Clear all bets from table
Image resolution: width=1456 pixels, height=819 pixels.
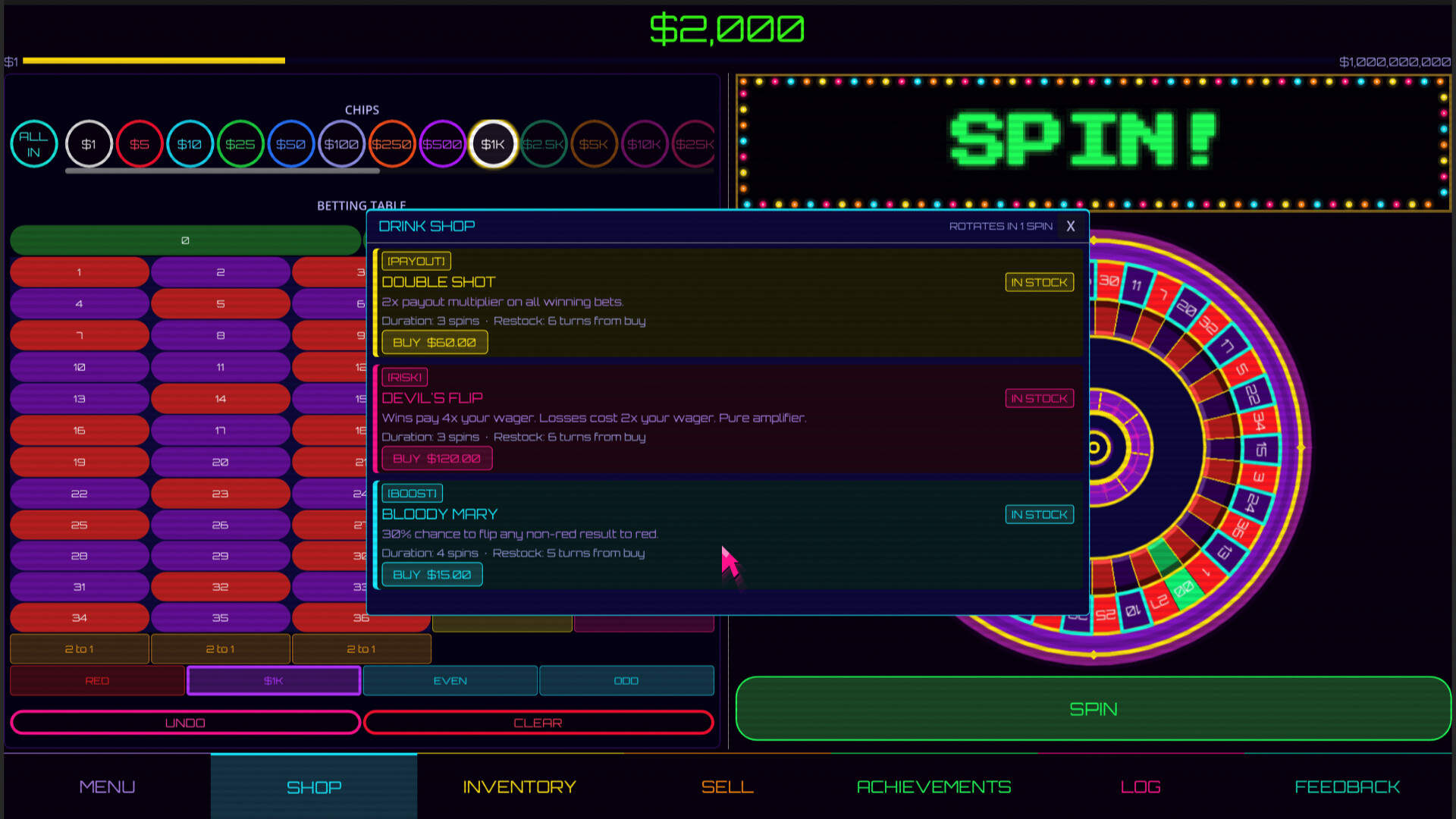click(538, 723)
